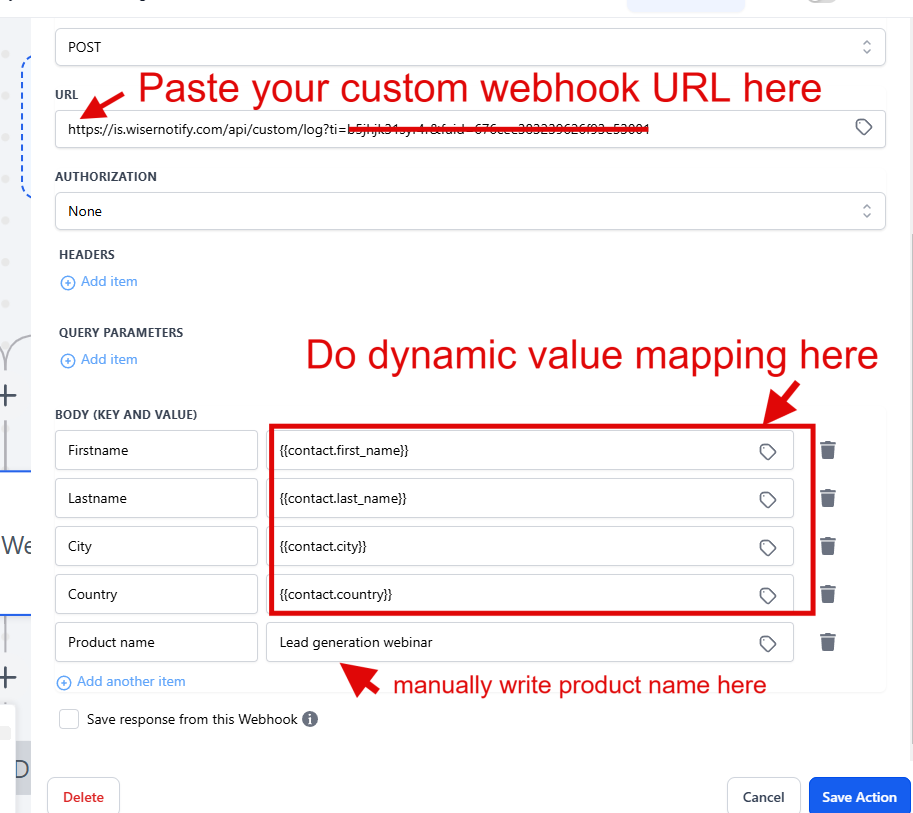The width and height of the screenshot is (913, 813).
Task: Click the plus icon beside Headers Add item
Action: [x=68, y=282]
